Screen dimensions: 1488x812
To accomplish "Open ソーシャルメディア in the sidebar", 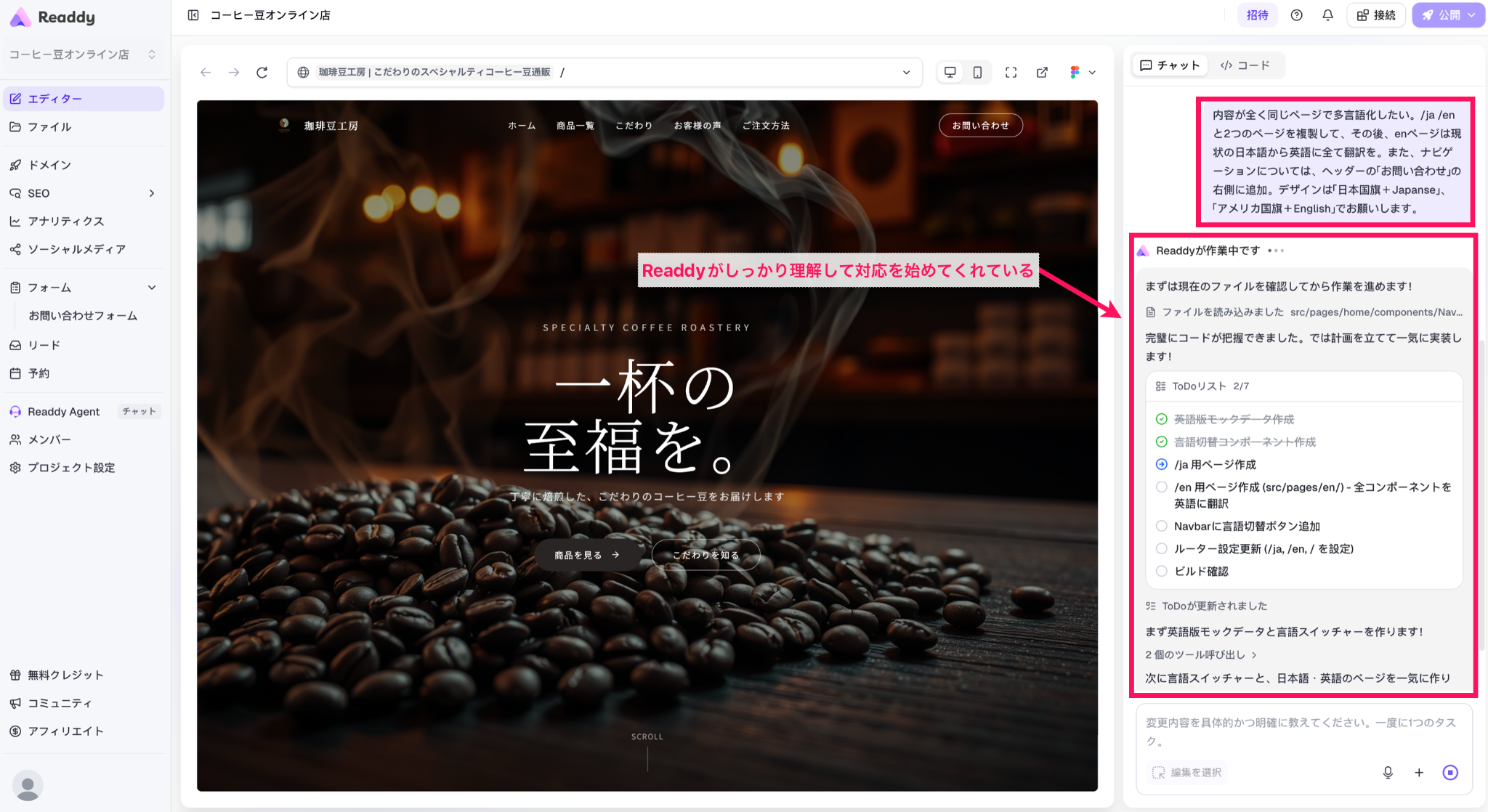I will click(84, 250).
